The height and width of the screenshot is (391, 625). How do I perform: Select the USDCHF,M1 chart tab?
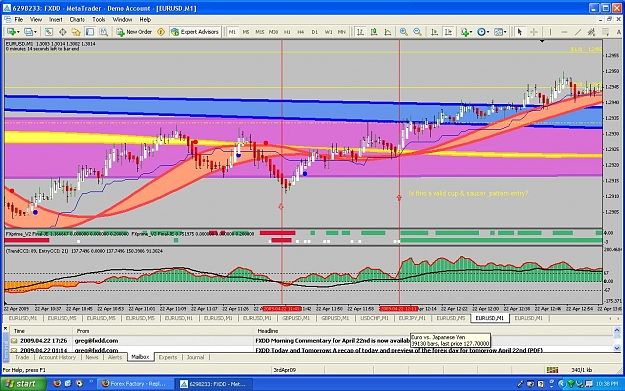(x=374, y=318)
